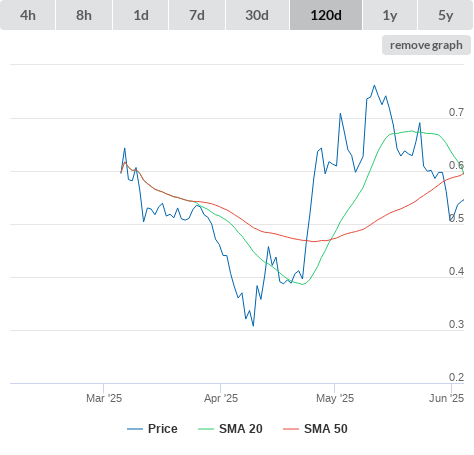This screenshot has width=474, height=455.
Task: Click the 0.3 y-axis value
Action: click(x=456, y=324)
